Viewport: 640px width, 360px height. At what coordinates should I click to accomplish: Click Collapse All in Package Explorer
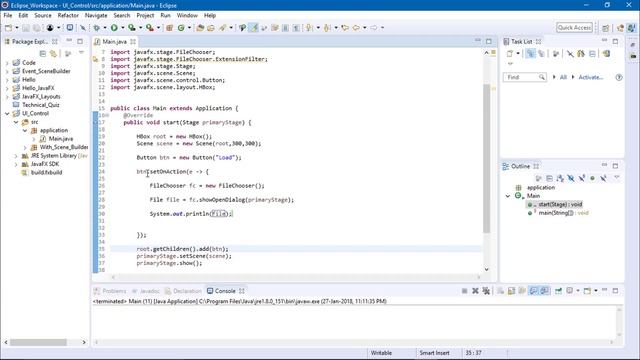tap(42, 53)
